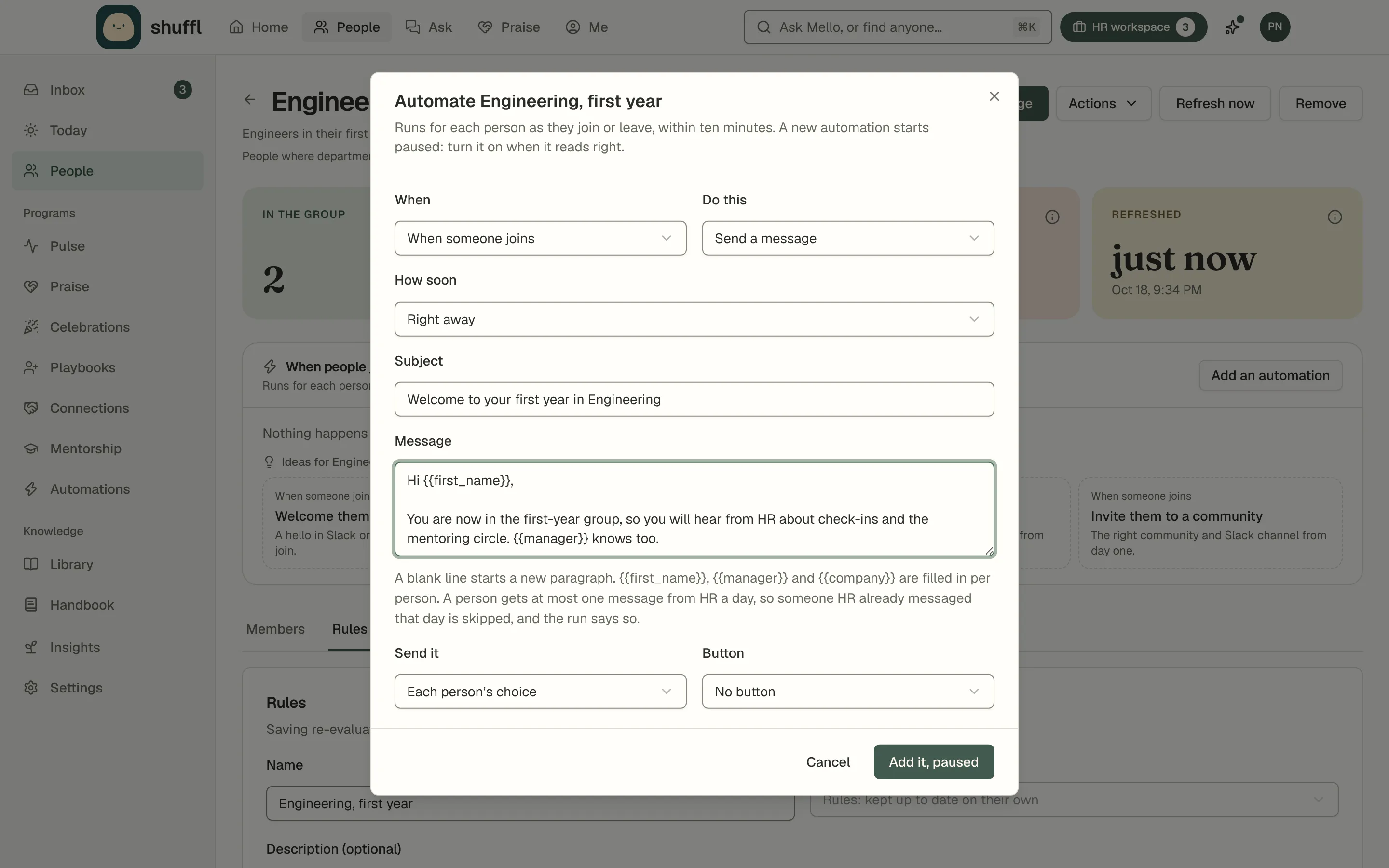Close the Automate Engineering dialog
This screenshot has height=868, width=1389.
994,96
